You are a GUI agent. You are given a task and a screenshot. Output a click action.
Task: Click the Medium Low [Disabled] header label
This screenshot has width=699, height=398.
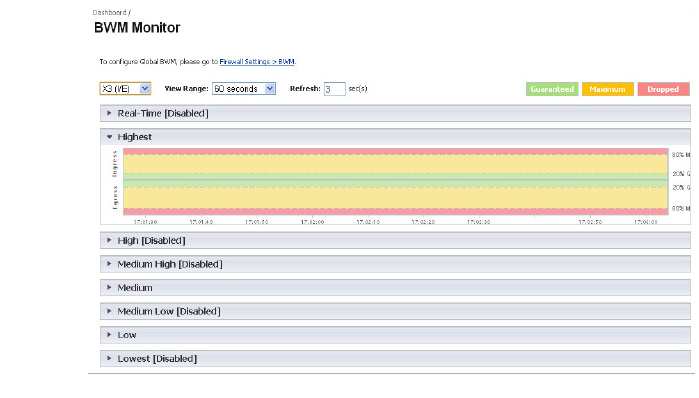click(169, 312)
